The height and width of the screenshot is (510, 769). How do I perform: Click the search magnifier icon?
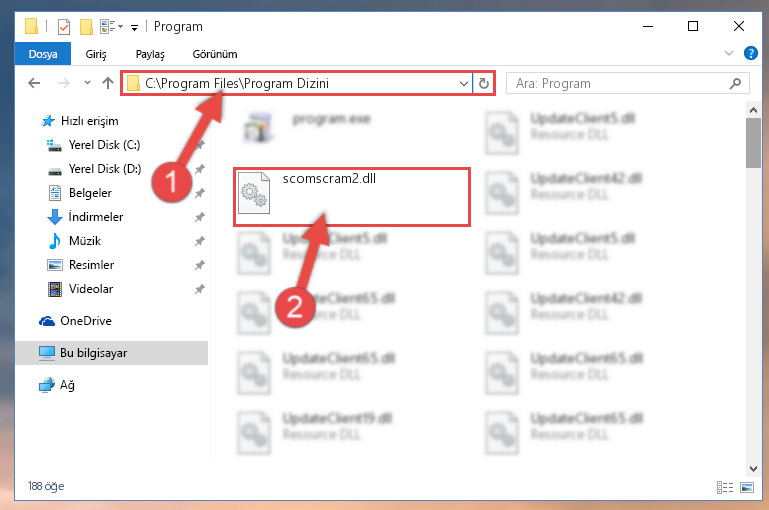point(735,84)
